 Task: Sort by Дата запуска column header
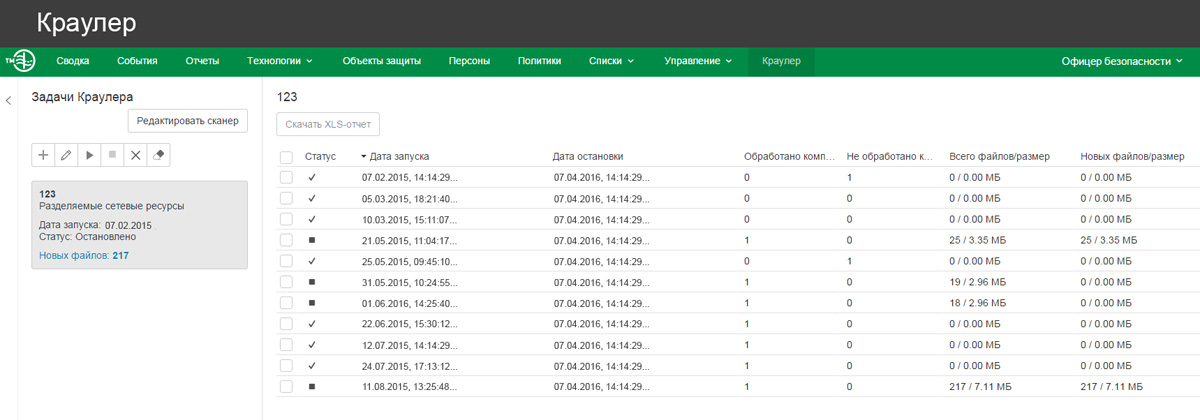click(399, 157)
